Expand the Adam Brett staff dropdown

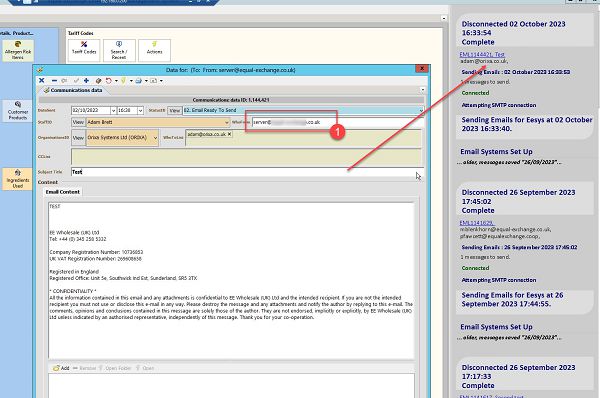227,122
